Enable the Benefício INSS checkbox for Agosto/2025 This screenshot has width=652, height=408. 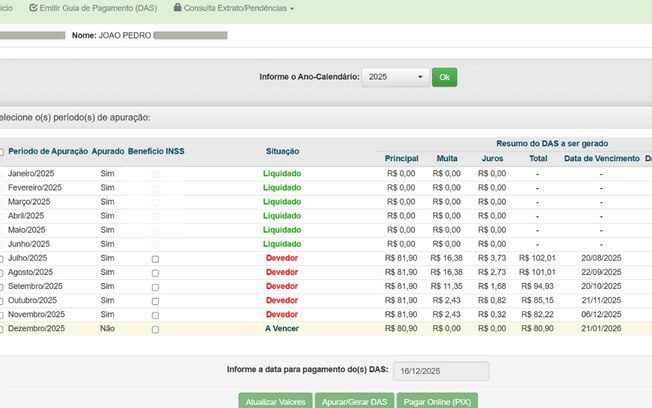[155, 273]
